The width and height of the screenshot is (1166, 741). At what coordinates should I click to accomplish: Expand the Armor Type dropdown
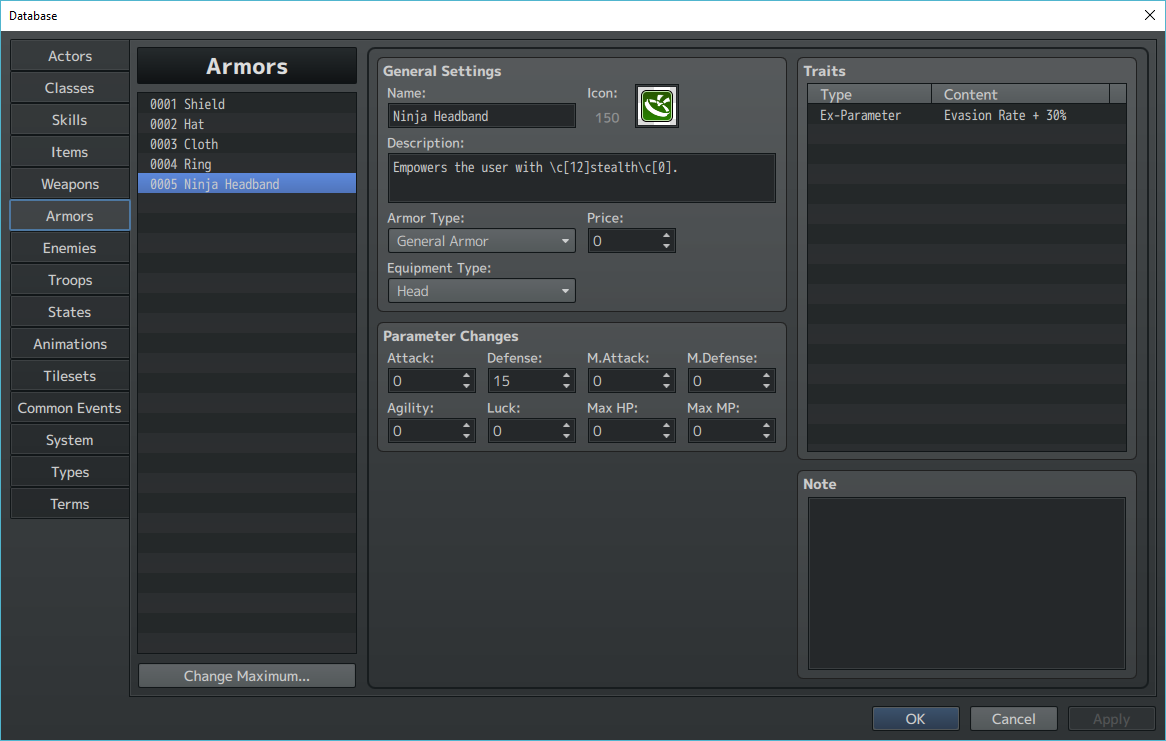click(x=481, y=241)
